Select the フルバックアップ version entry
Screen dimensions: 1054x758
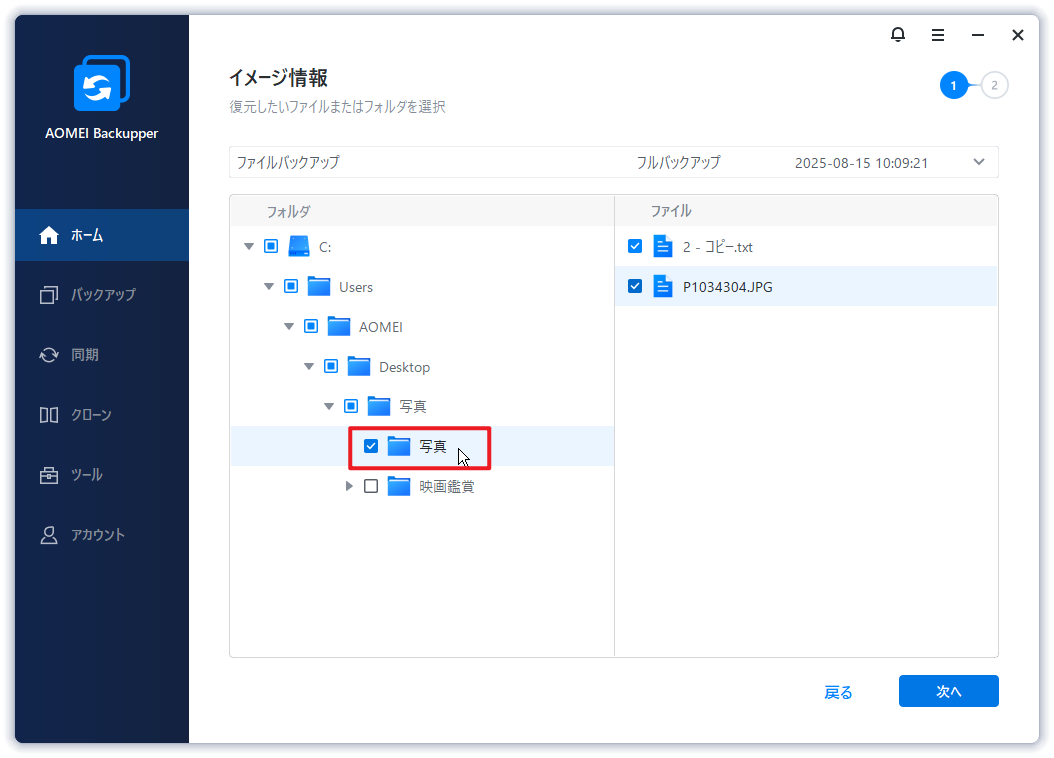678,163
